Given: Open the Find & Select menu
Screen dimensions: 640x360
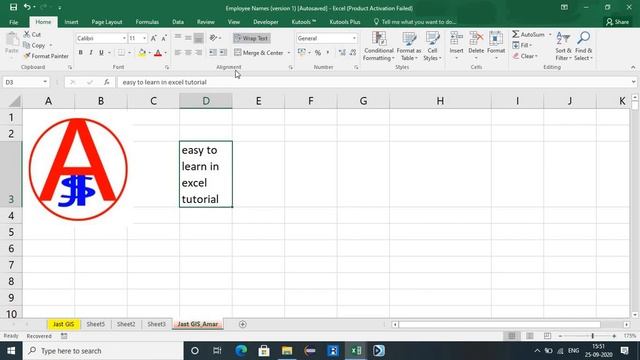Looking at the screenshot, I should tap(583, 47).
